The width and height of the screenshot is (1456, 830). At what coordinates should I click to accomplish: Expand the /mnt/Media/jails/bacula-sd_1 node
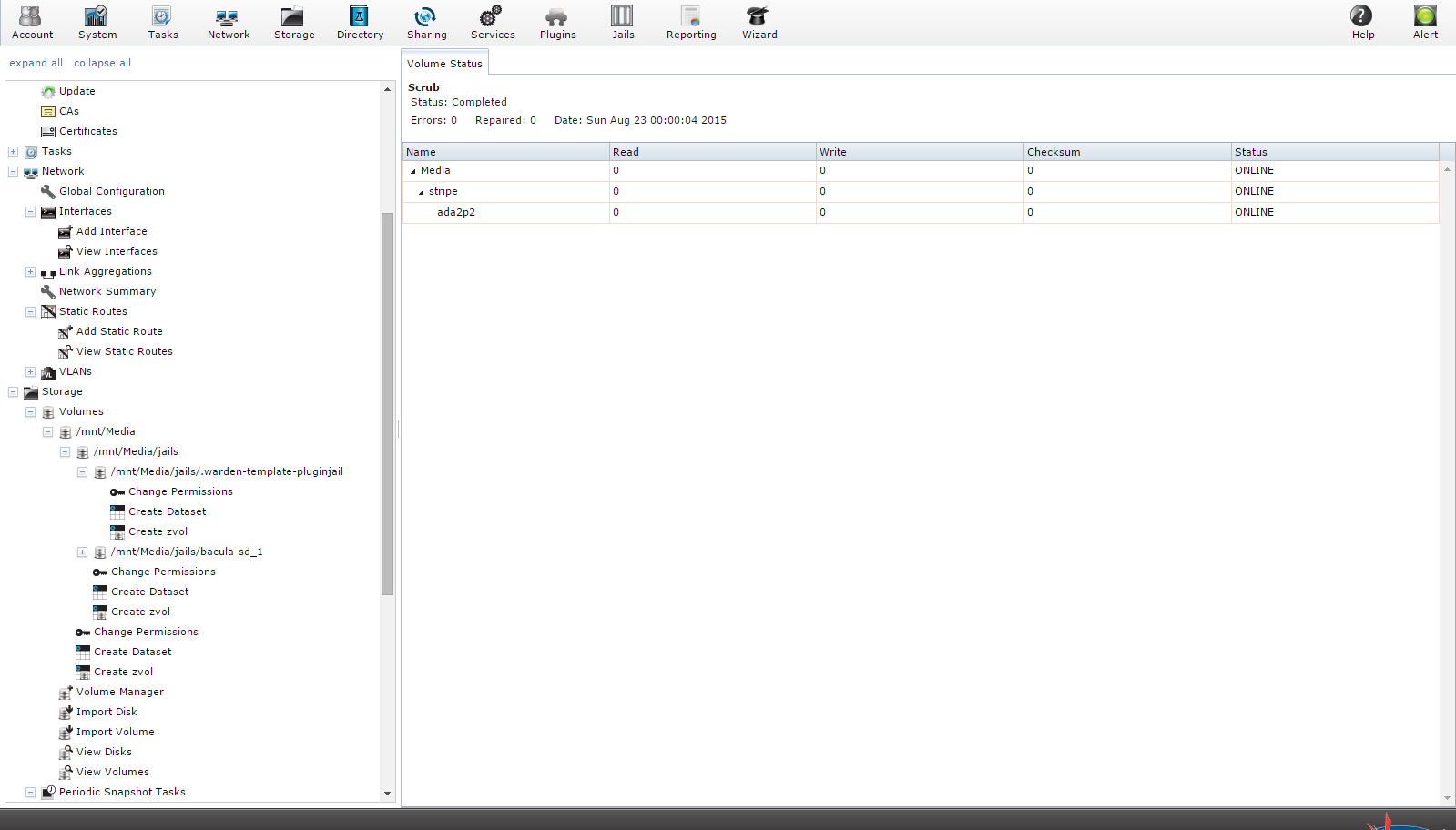83,552
